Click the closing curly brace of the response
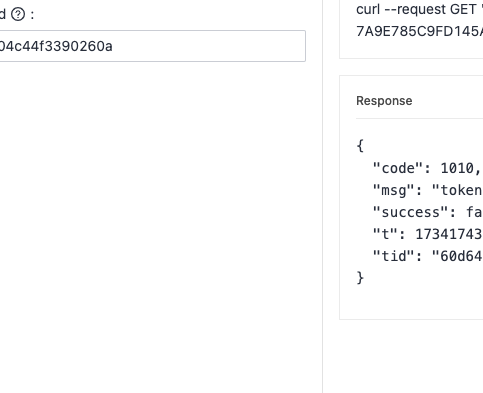Image resolution: width=483 pixels, height=393 pixels. tap(360, 278)
